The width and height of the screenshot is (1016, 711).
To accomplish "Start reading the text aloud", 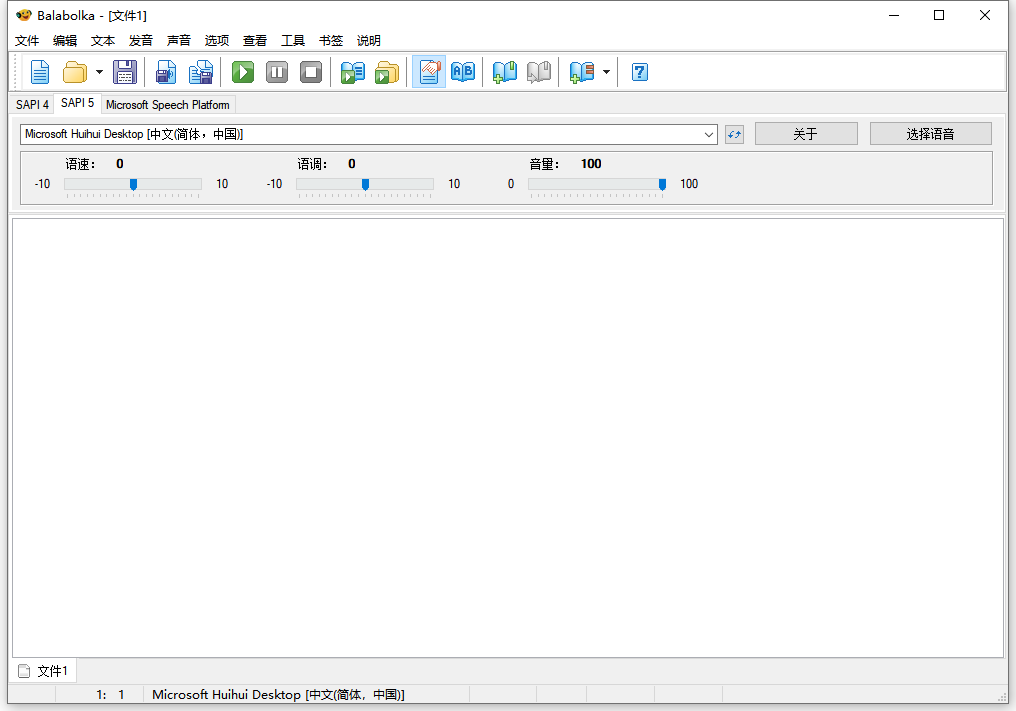I will click(x=242, y=71).
